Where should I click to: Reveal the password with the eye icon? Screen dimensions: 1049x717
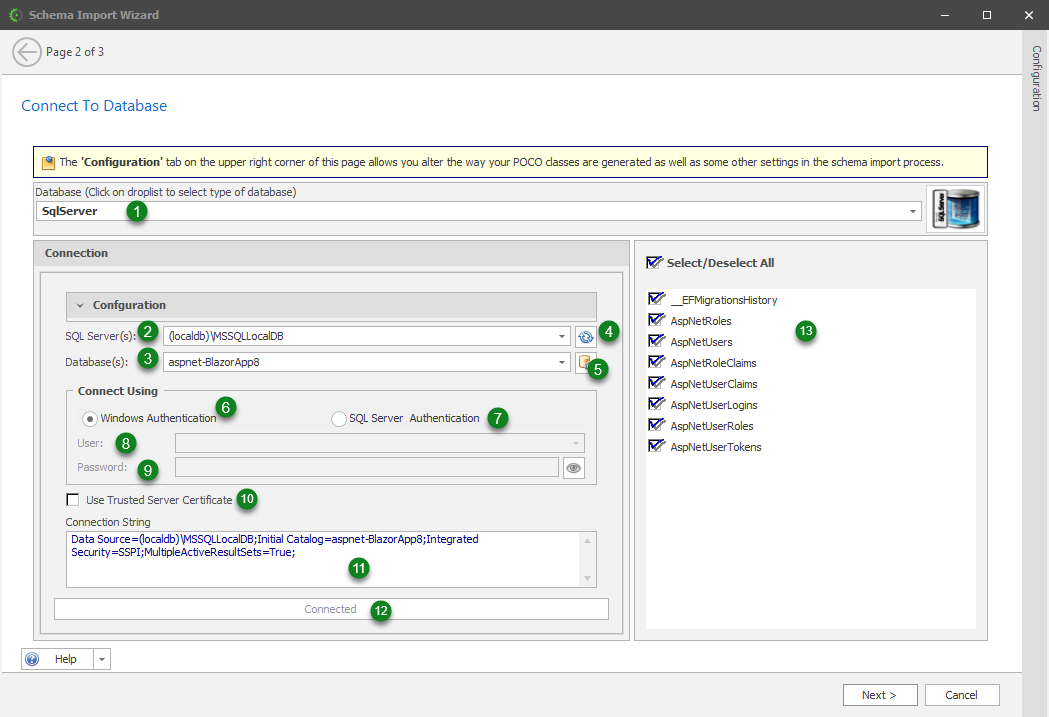573,467
